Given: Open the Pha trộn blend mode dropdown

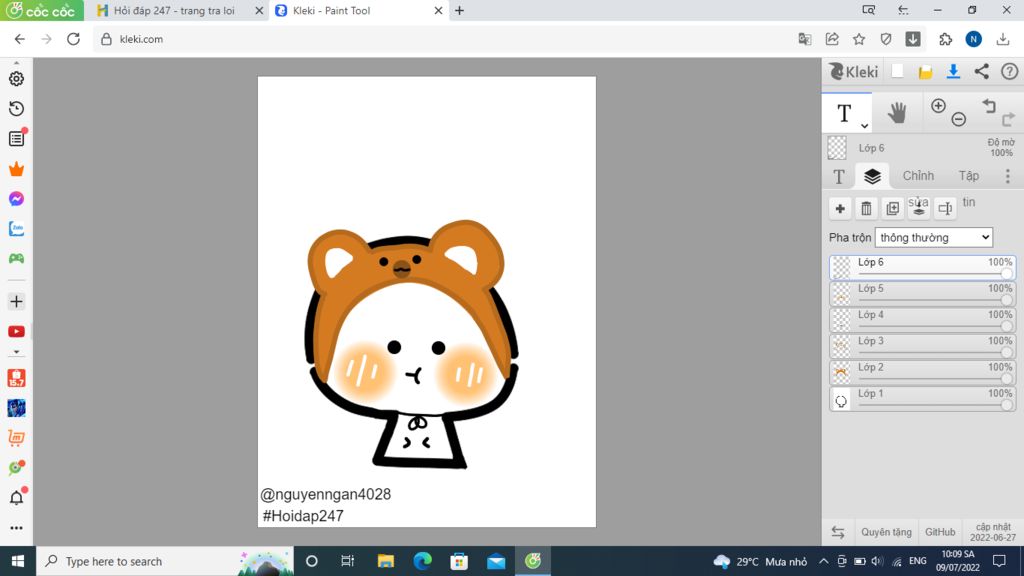Looking at the screenshot, I should (934, 238).
